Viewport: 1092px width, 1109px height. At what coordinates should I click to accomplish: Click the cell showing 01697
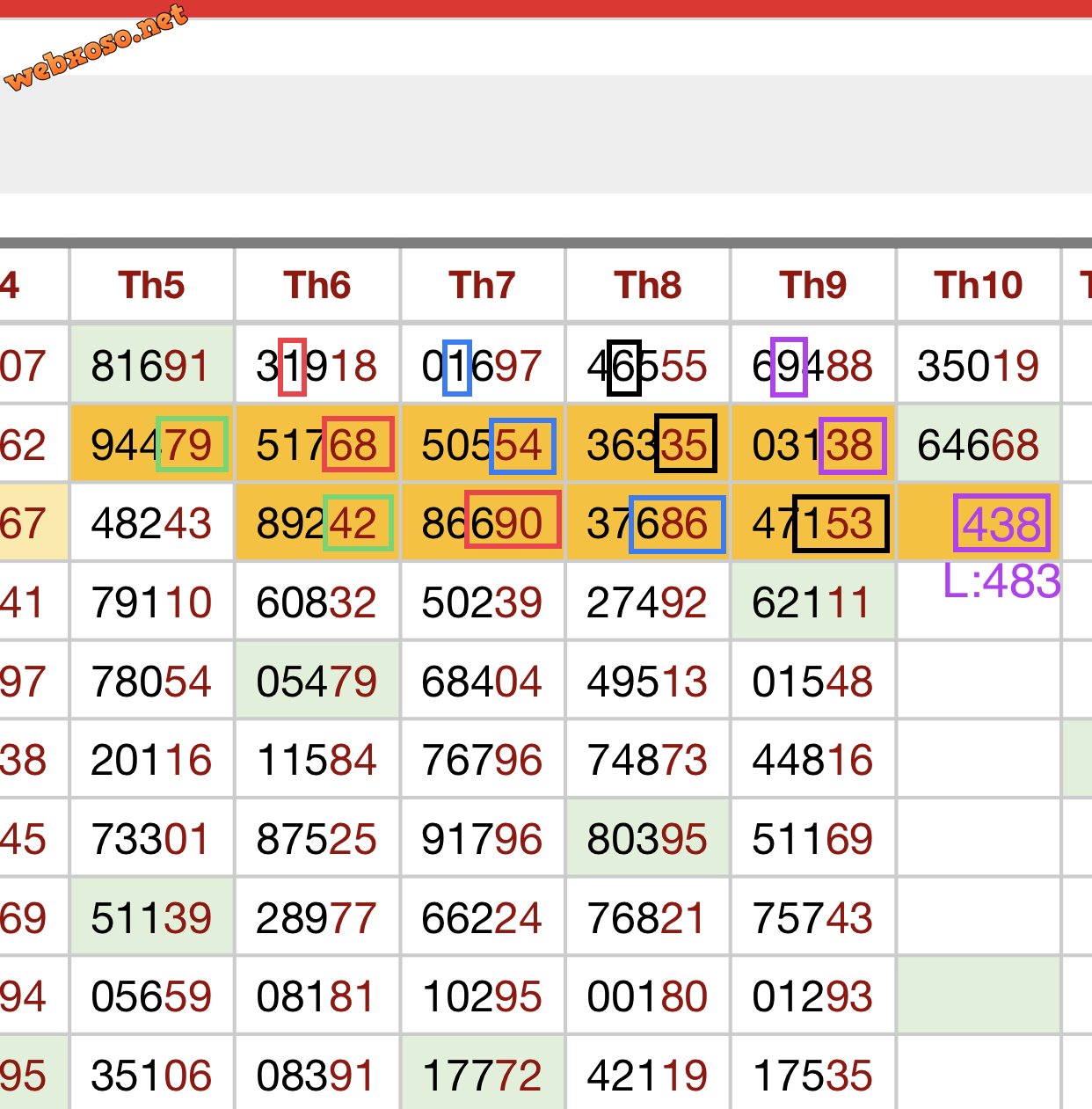pyautogui.click(x=483, y=365)
